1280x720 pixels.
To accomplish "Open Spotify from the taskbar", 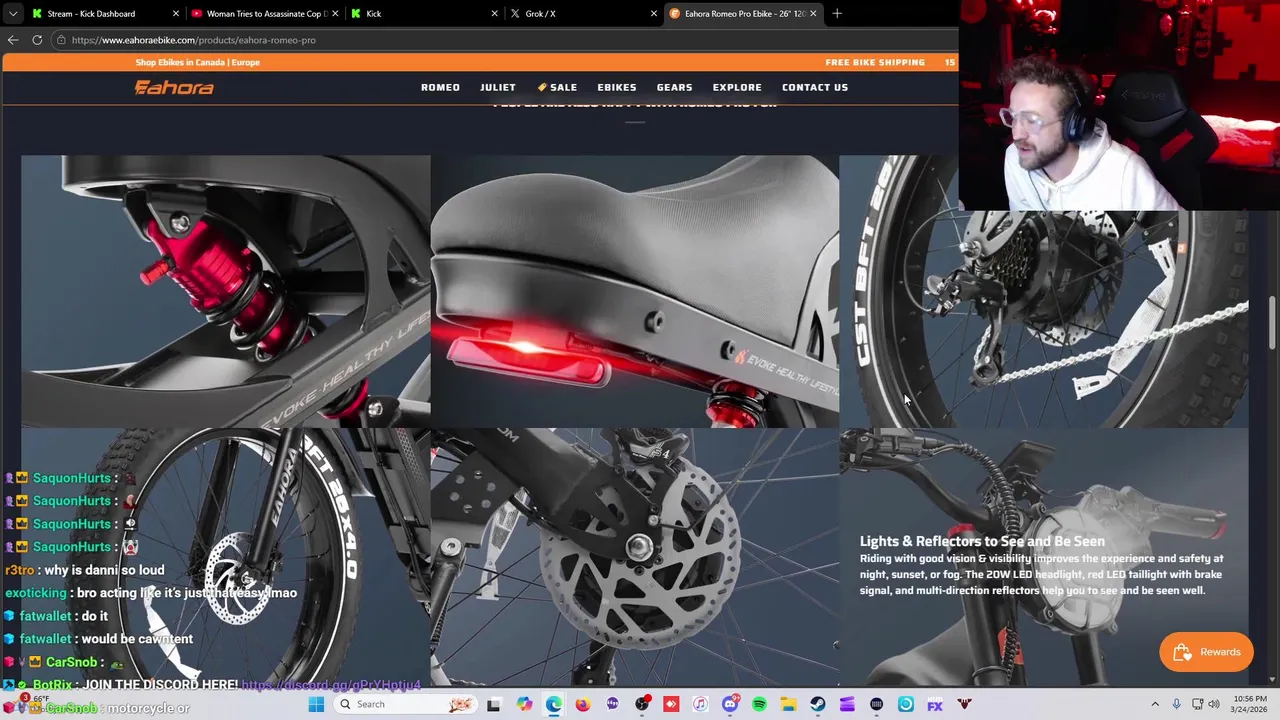I will coord(759,704).
